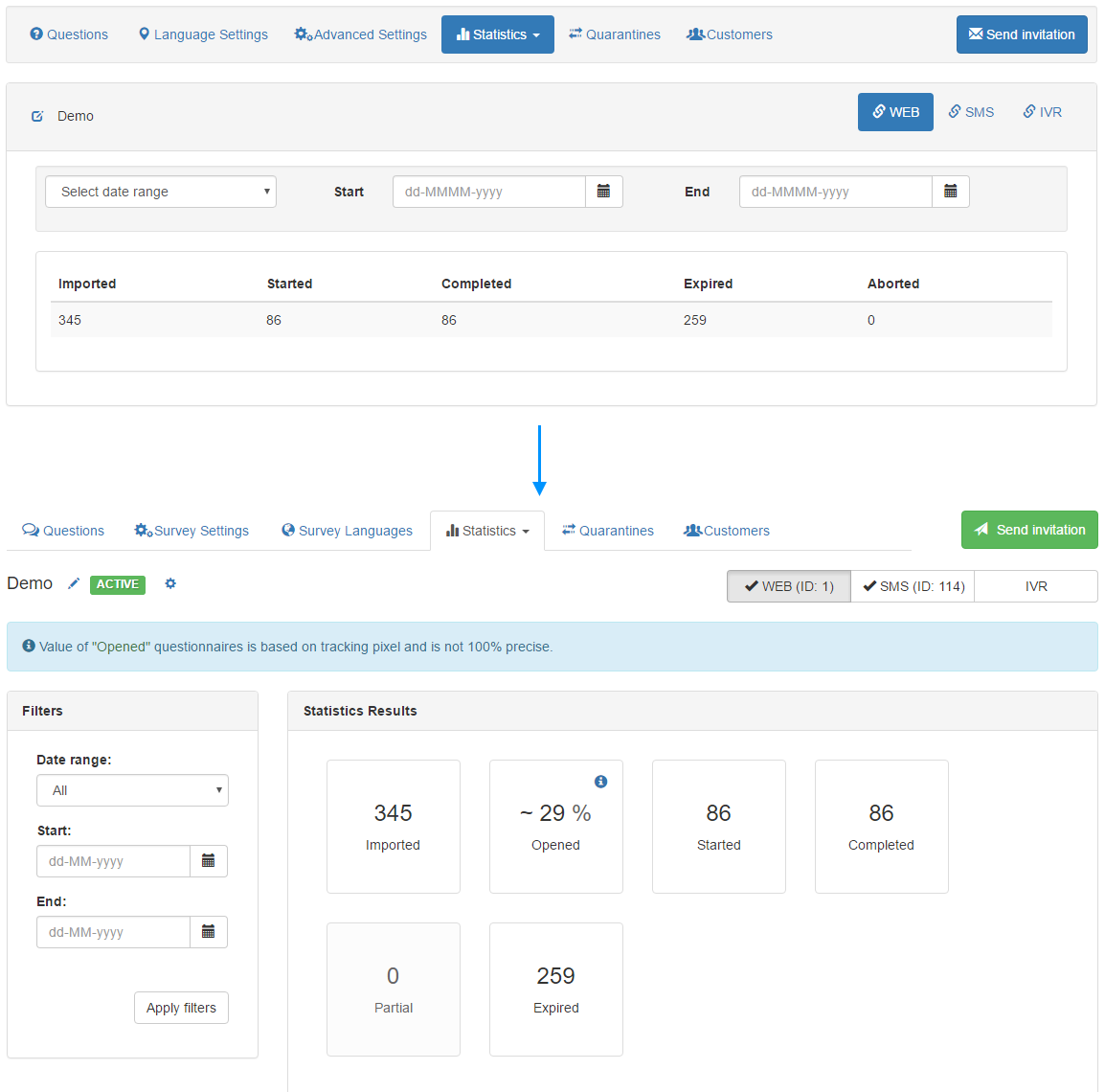The width and height of the screenshot is (1105, 1092).
Task: Click info icon on Opened card
Action: pos(600,781)
